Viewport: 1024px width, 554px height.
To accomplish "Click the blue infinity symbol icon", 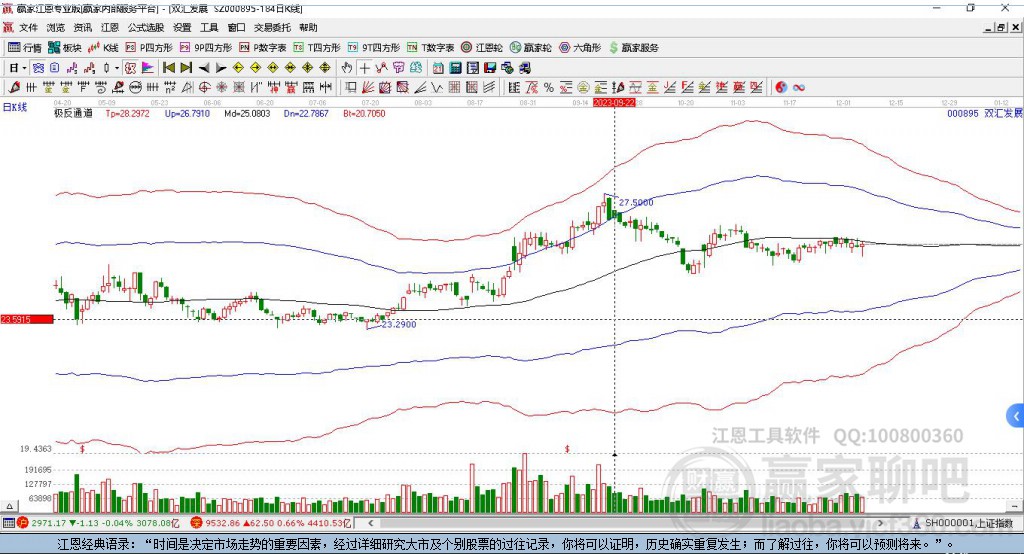I will (799, 88).
